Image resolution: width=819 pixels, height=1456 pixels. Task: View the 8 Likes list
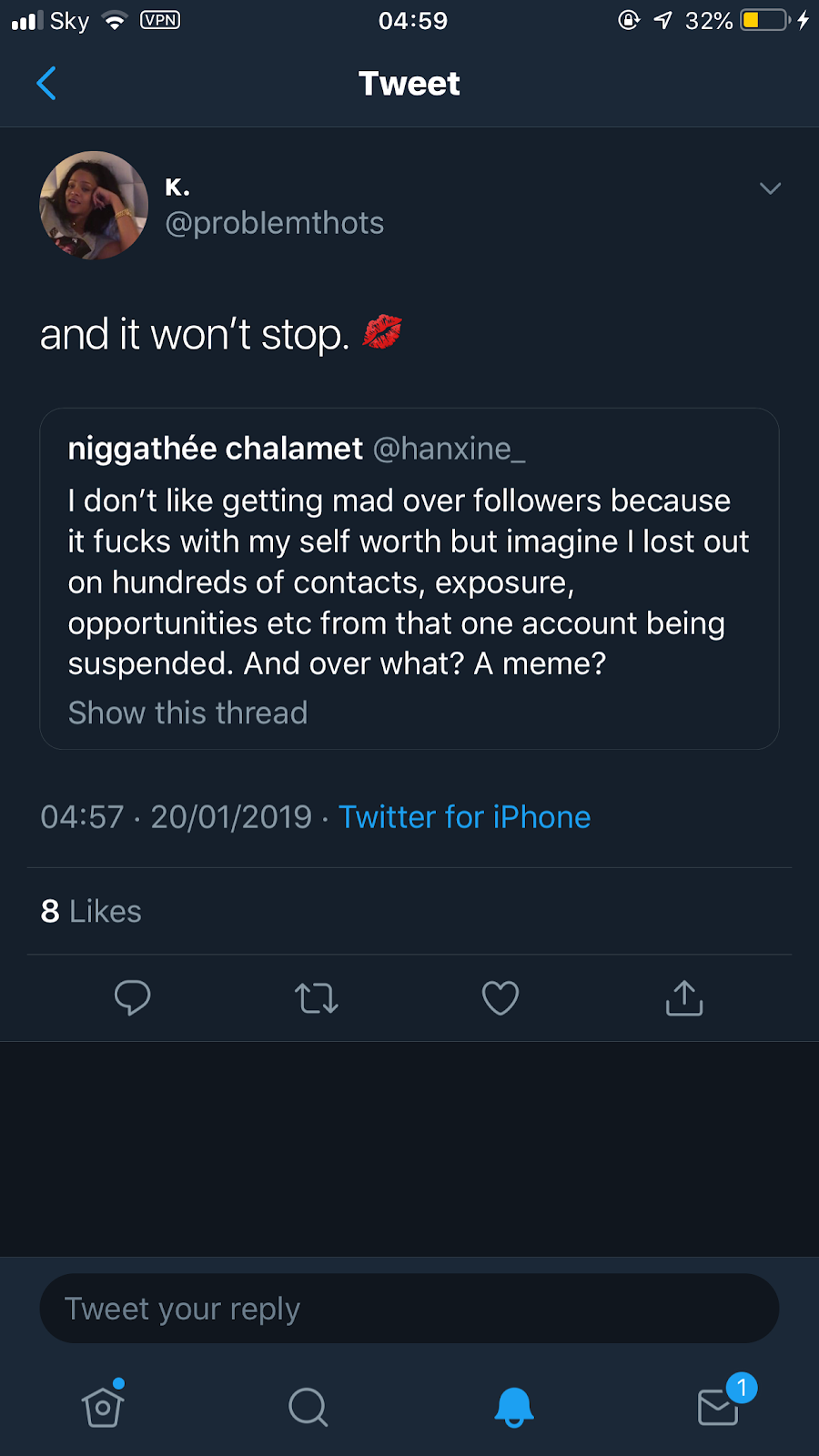91,911
